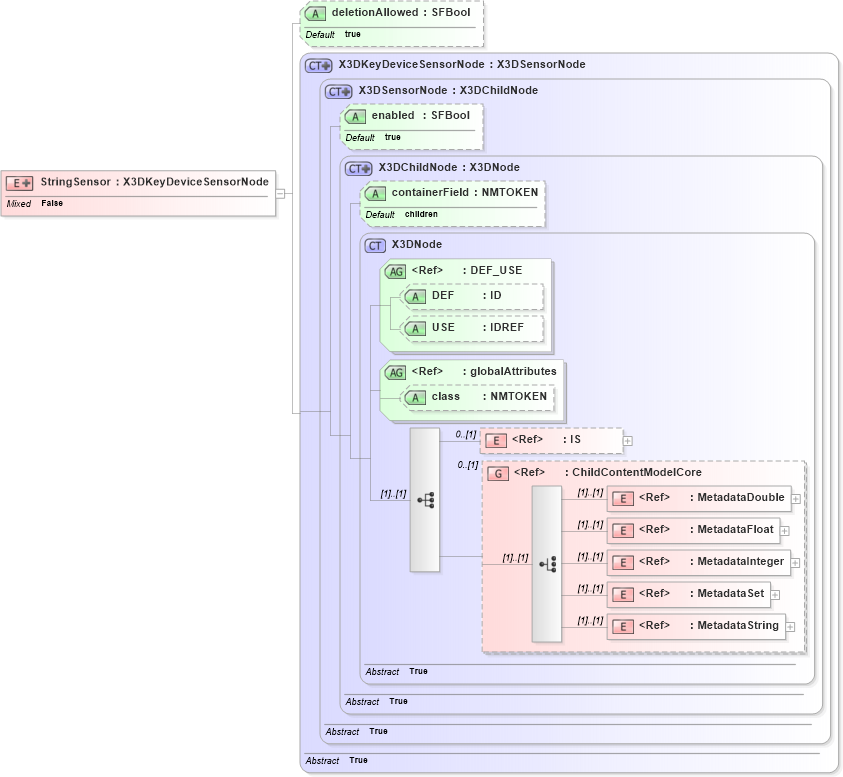Click the E icon of MetadataInteger
Screen dimensions: 843x777
623,563
